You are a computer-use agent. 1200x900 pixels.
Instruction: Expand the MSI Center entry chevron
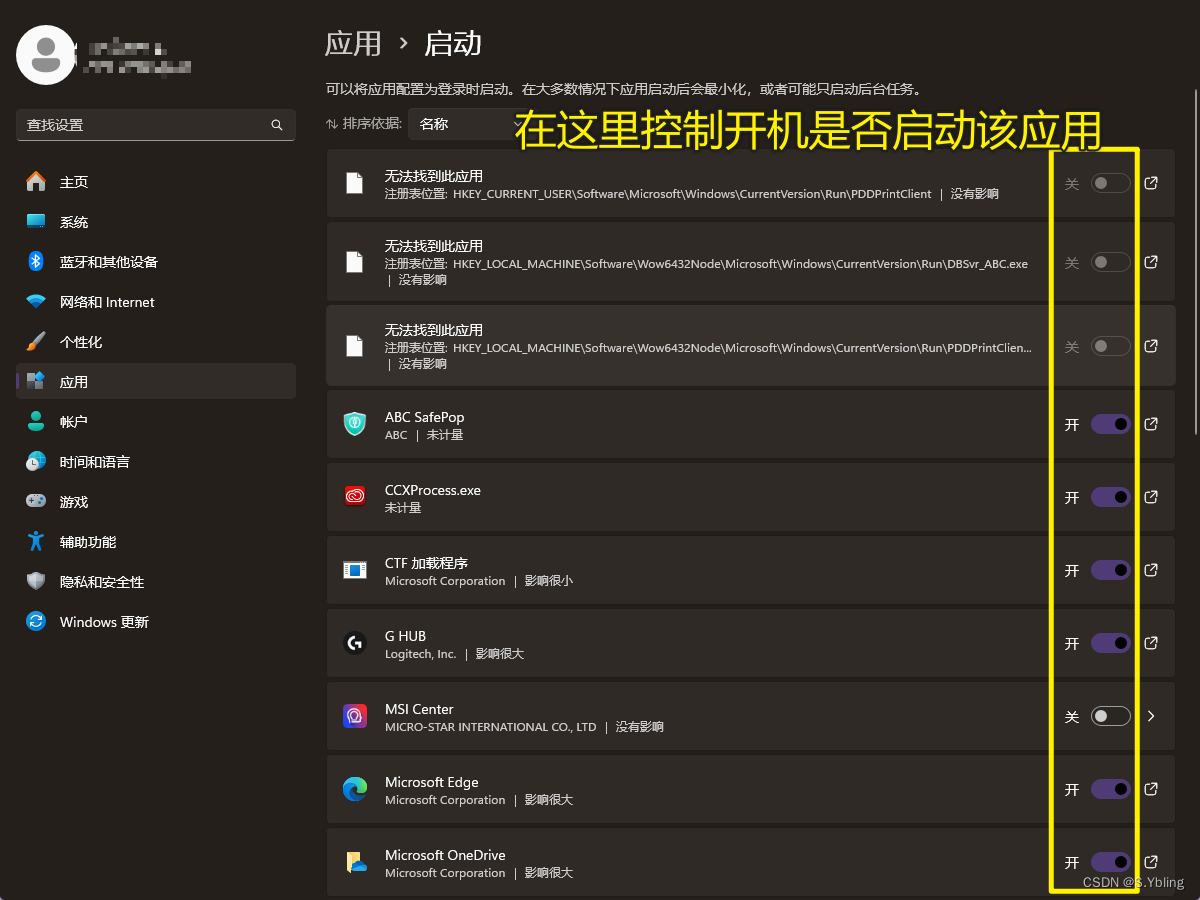click(x=1151, y=716)
